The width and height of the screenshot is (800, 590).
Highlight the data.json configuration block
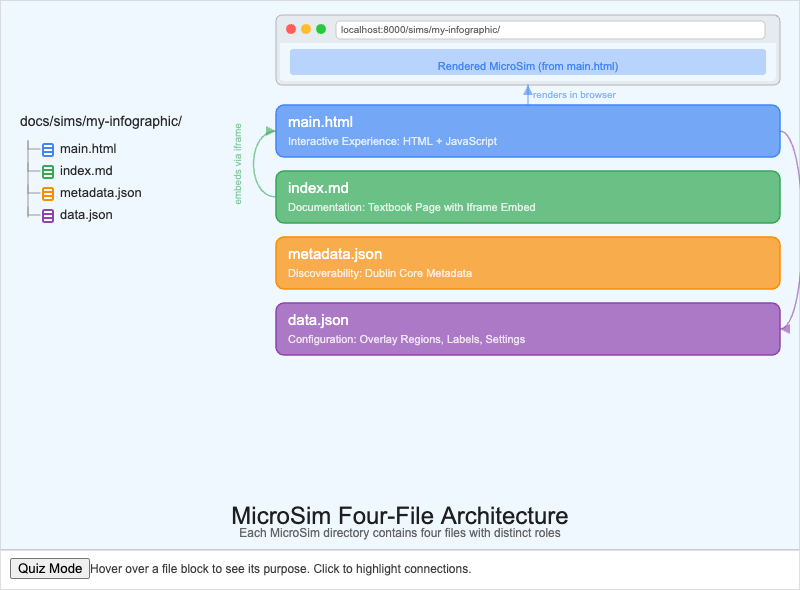(527, 328)
